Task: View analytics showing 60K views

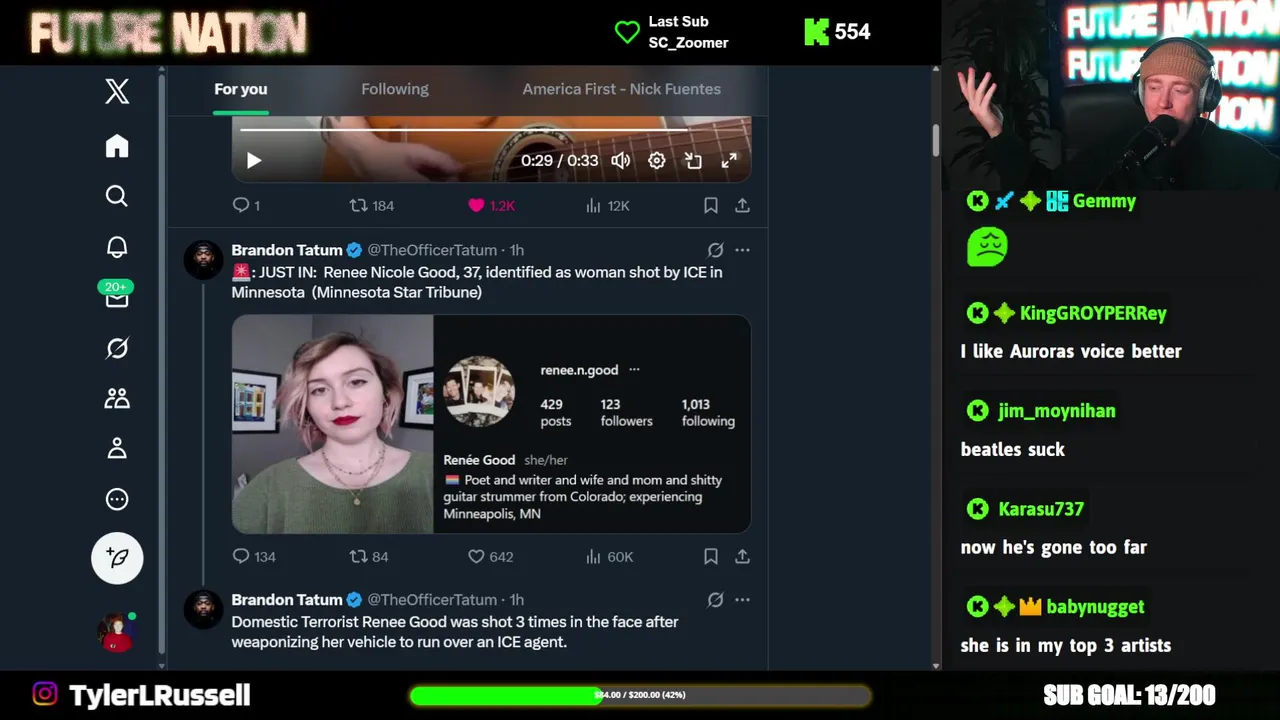Action: click(609, 556)
